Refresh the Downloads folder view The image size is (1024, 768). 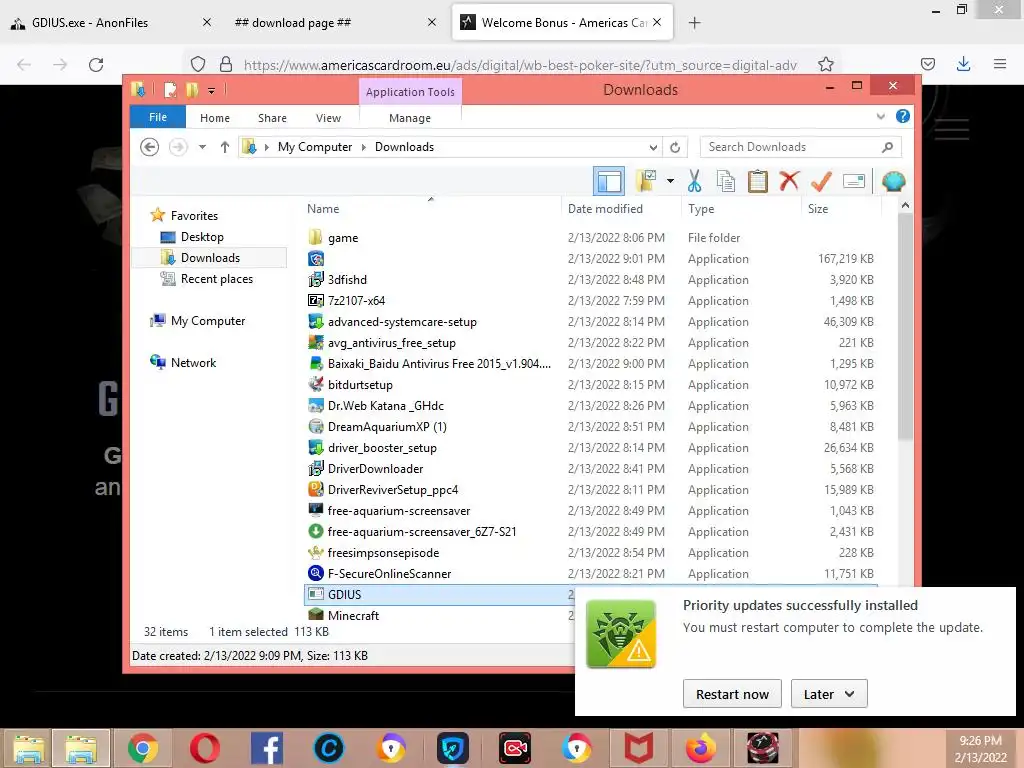click(x=675, y=147)
